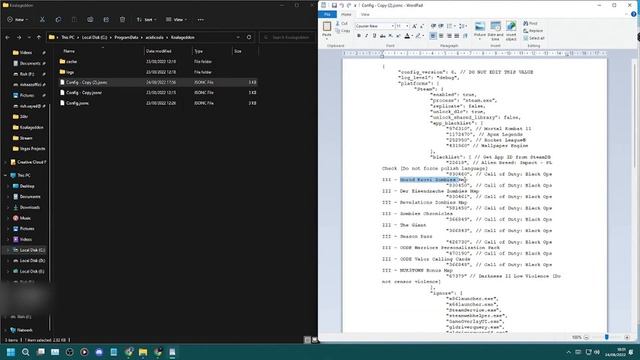
Task: Toggle Bold formatting in WordPad
Action: click(359, 36)
